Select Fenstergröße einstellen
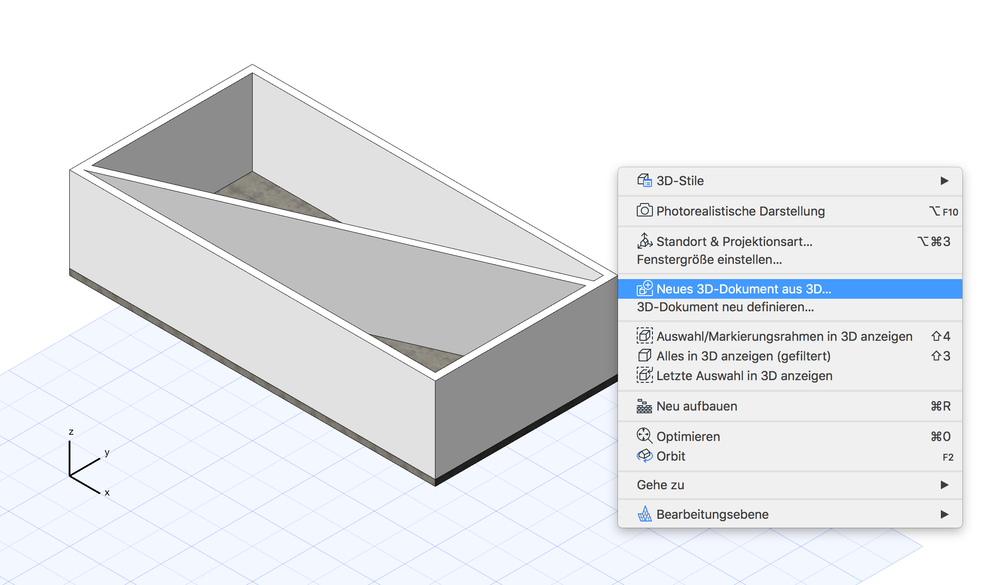 click(x=790, y=260)
